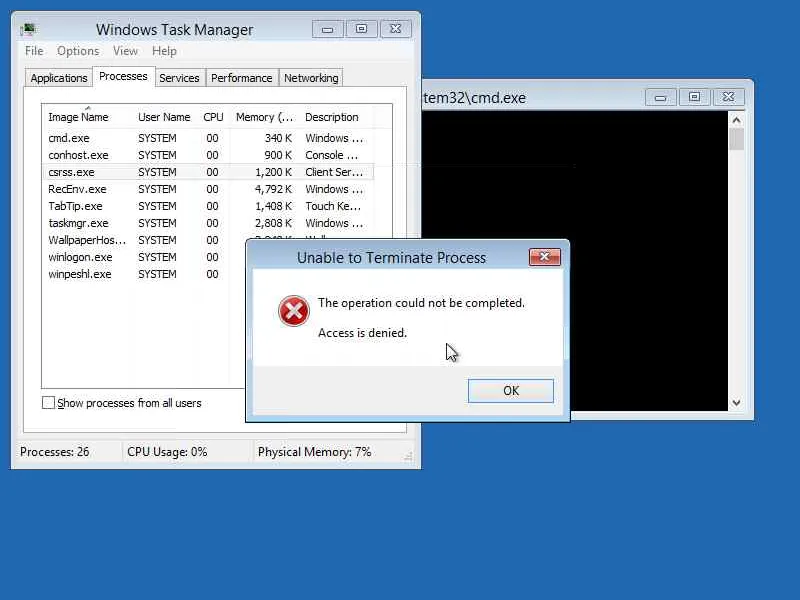Click cmd.exe scrollbar up arrow
The height and width of the screenshot is (600, 800).
(736, 120)
